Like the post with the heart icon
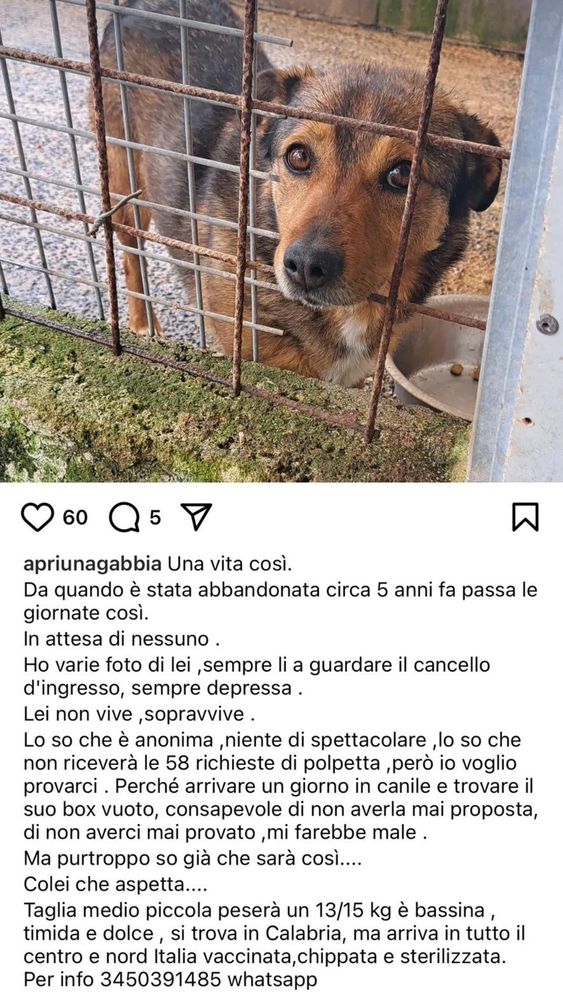The width and height of the screenshot is (563, 1000). click(38, 517)
